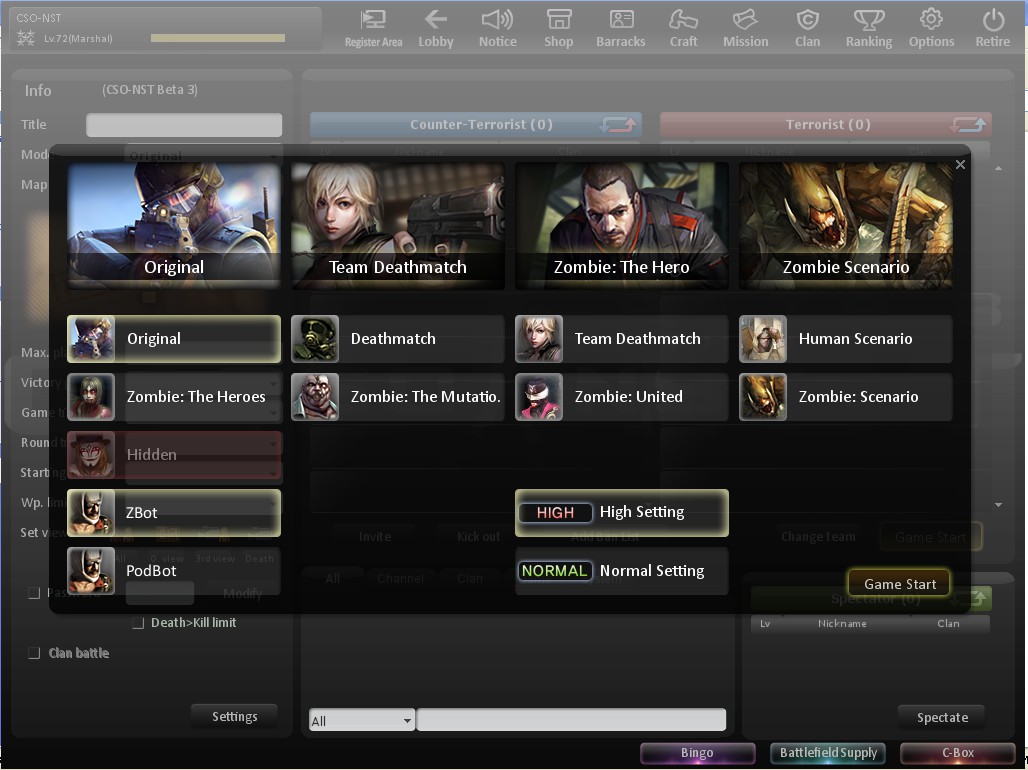1028x770 pixels.
Task: Open the C-Box button
Action: [x=958, y=753]
